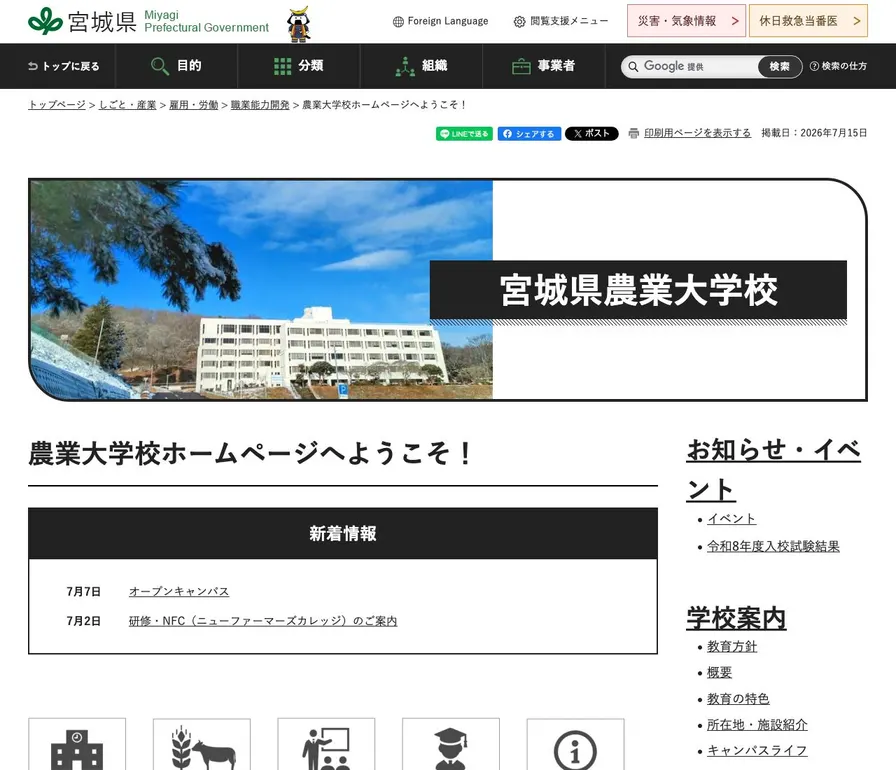Click the teacher and class icon tile
This screenshot has height=770, width=896.
pos(326,744)
